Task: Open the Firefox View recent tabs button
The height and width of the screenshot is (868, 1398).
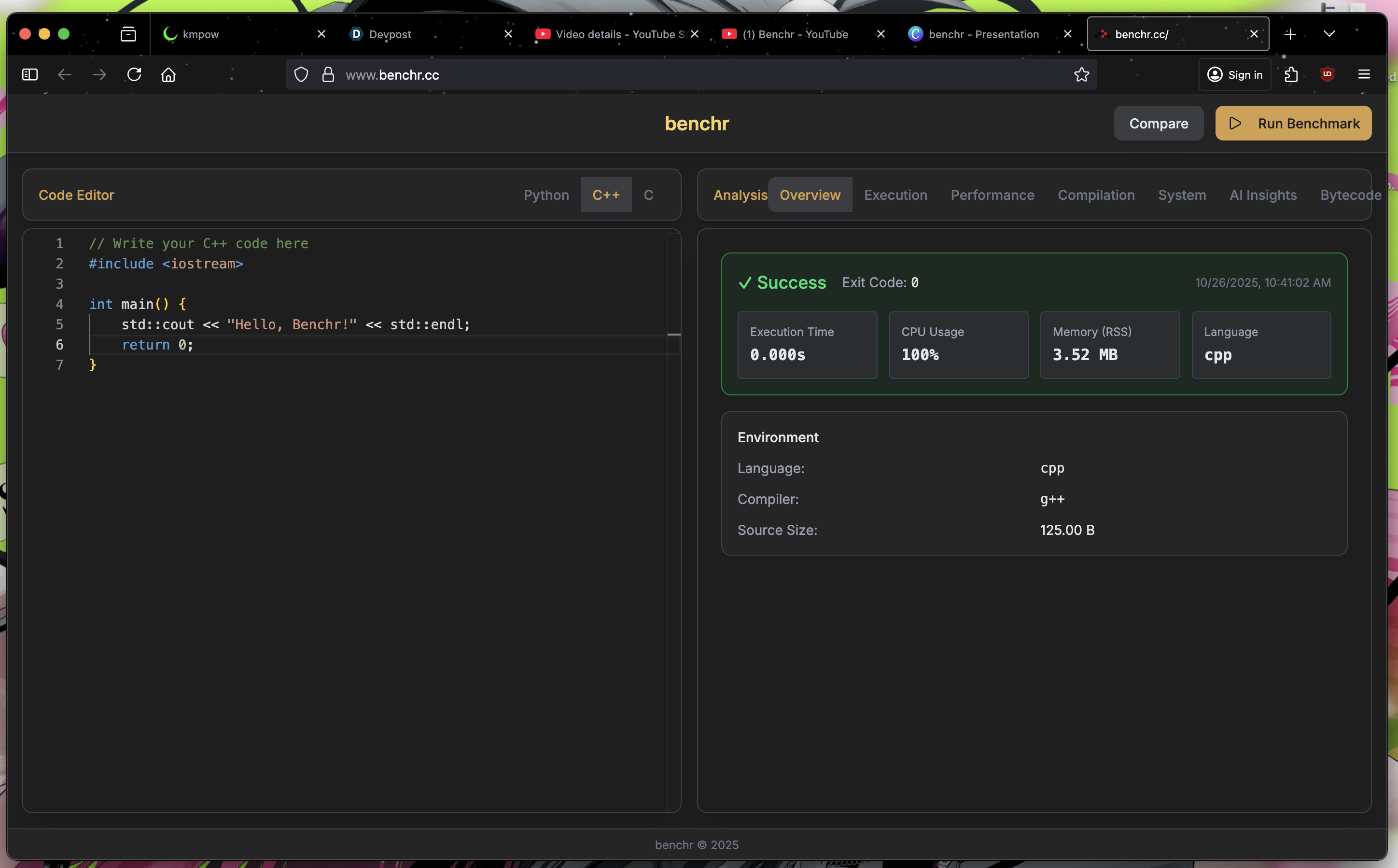Action: pyautogui.click(x=128, y=34)
